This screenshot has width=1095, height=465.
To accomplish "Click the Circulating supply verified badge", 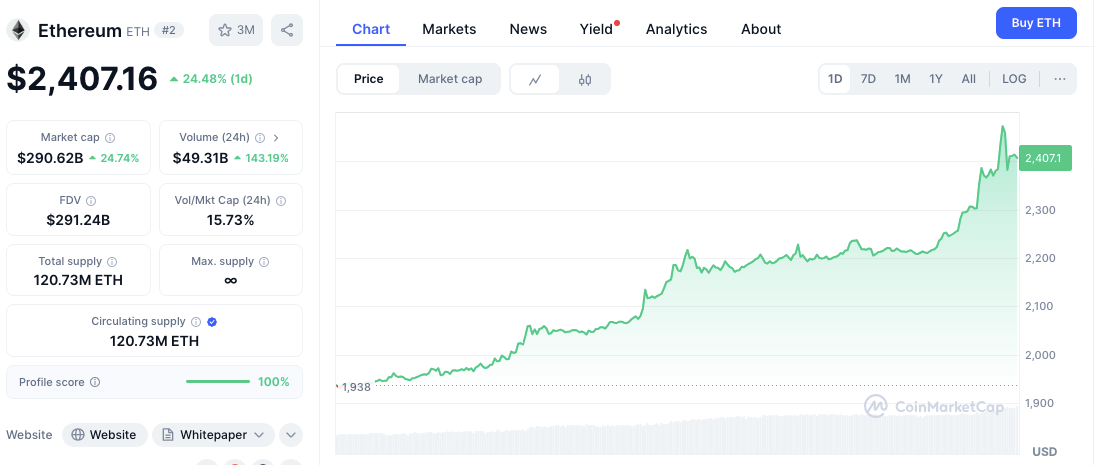I will 212,322.
